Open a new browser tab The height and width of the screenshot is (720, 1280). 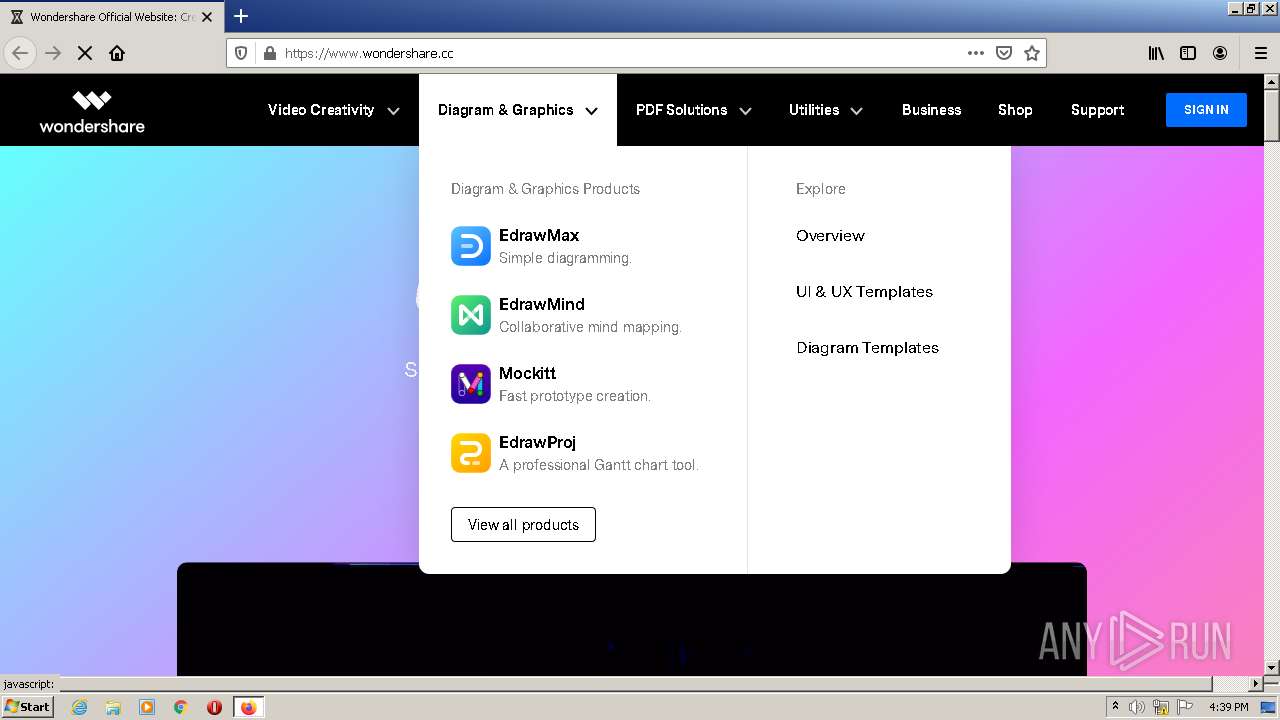click(241, 16)
